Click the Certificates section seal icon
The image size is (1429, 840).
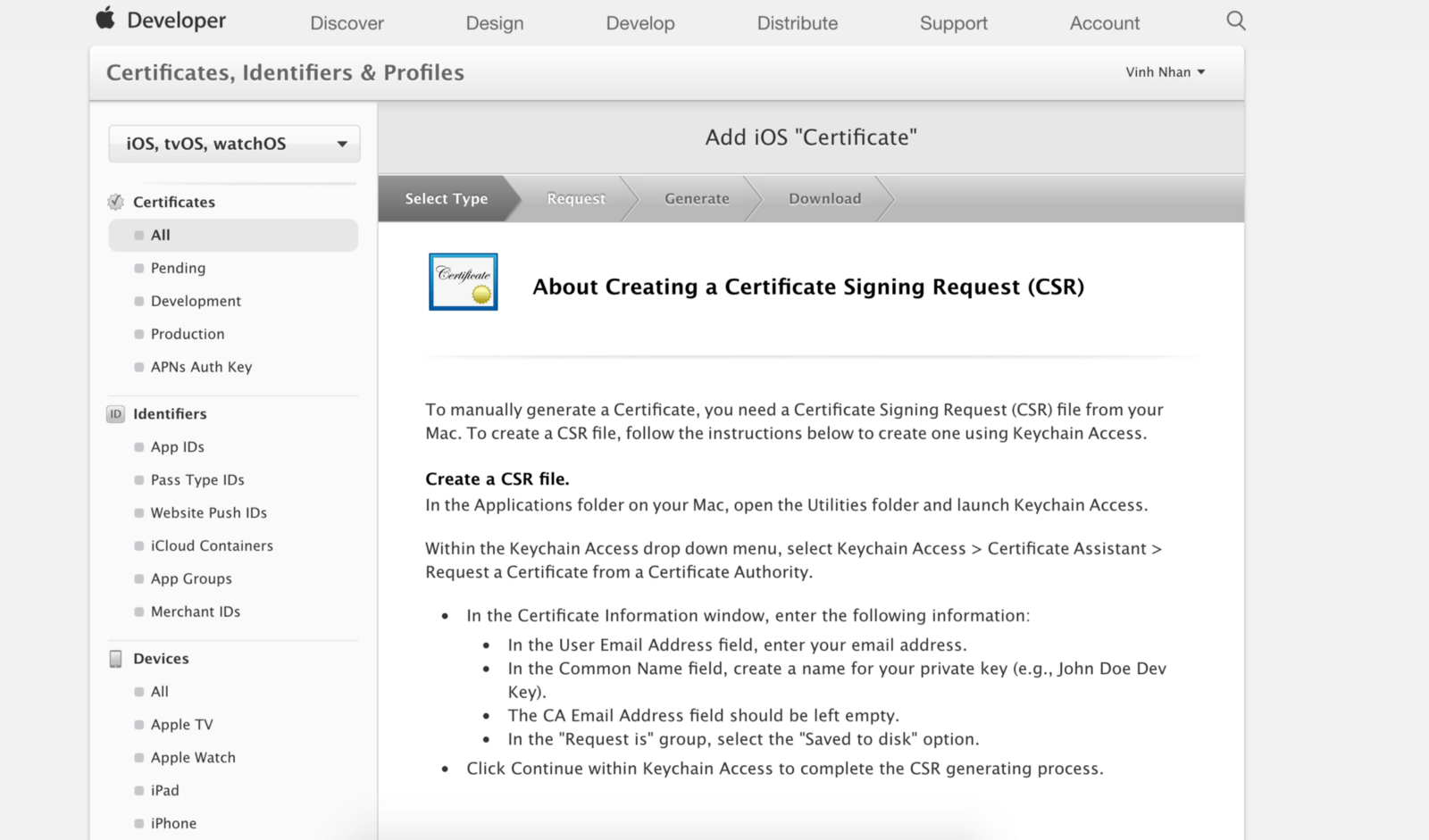pos(115,202)
